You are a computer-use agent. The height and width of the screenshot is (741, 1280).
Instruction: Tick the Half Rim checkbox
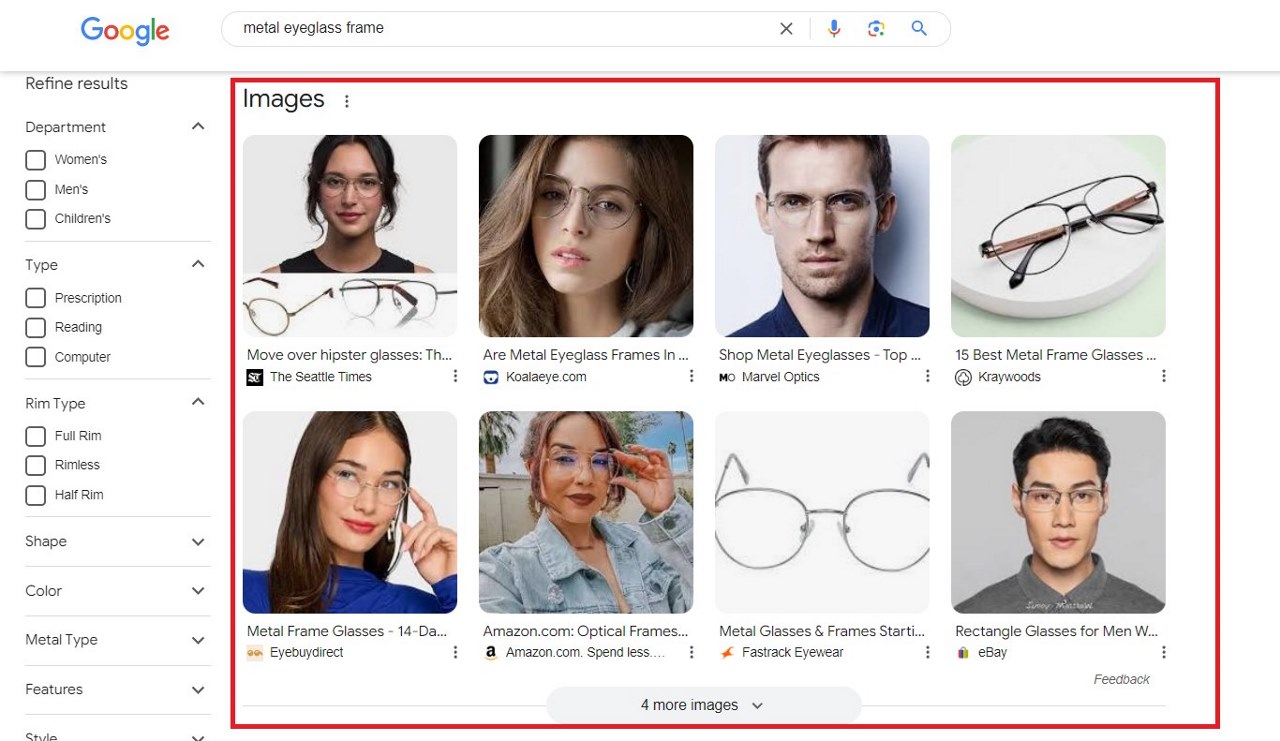pos(36,495)
